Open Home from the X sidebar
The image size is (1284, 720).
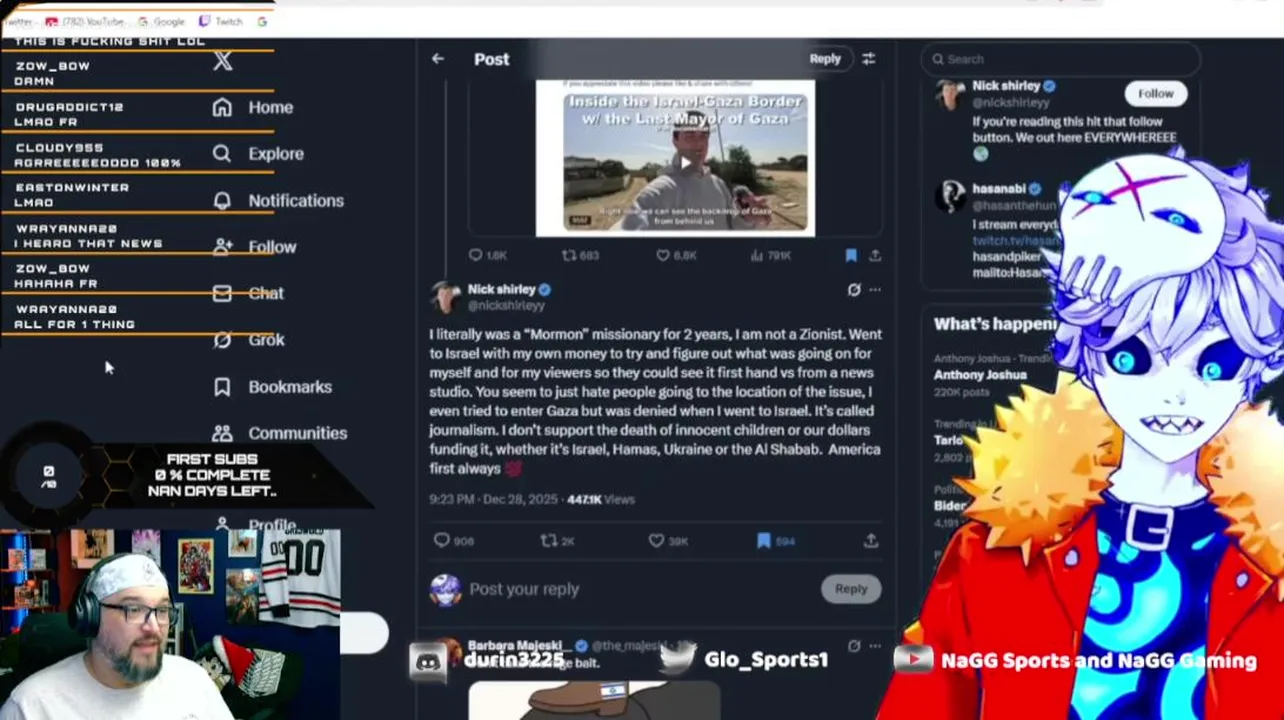(253, 107)
